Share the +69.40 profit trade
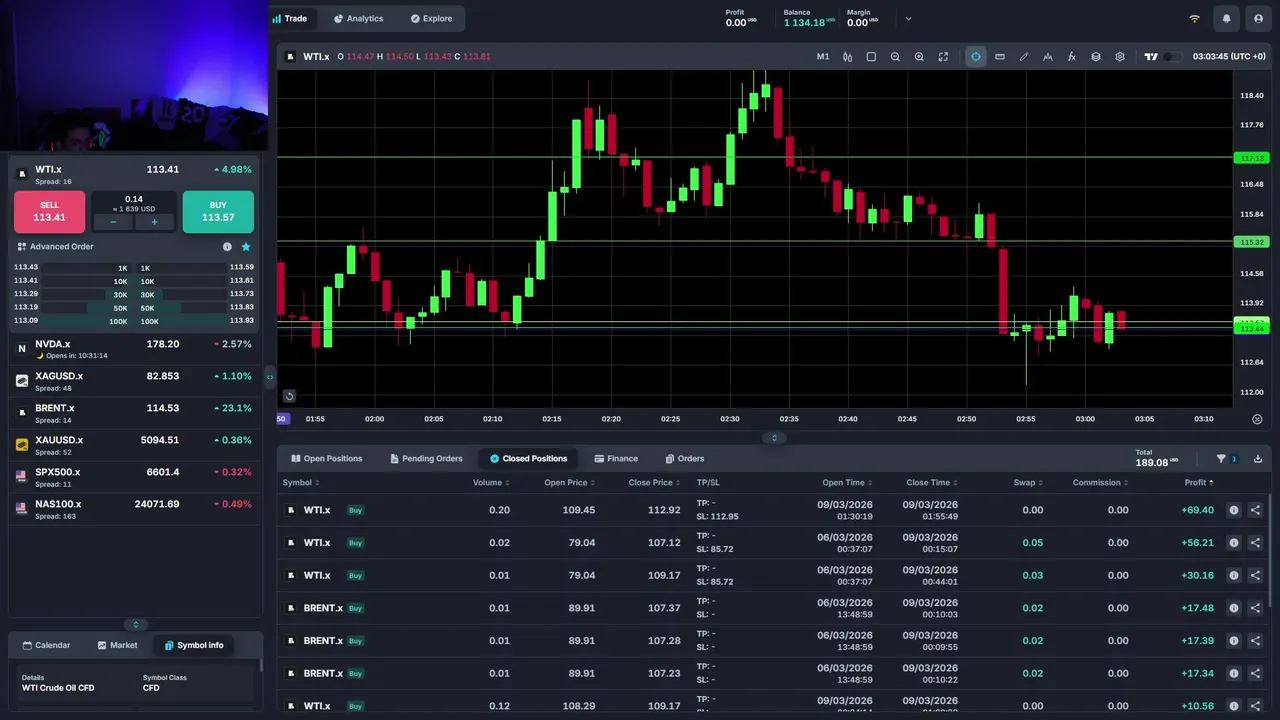The width and height of the screenshot is (1280, 720). [x=1256, y=510]
